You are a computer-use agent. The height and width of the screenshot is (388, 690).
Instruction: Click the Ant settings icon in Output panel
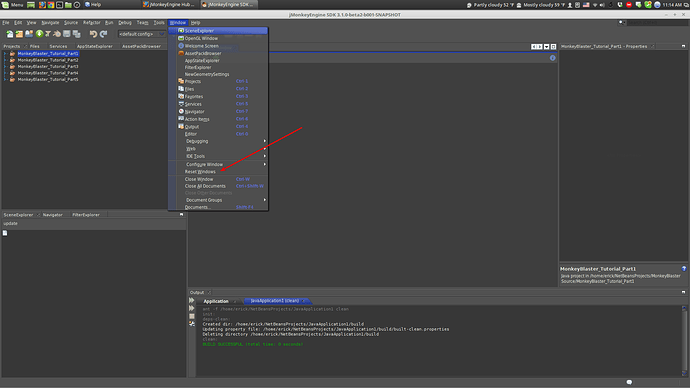pos(191,324)
